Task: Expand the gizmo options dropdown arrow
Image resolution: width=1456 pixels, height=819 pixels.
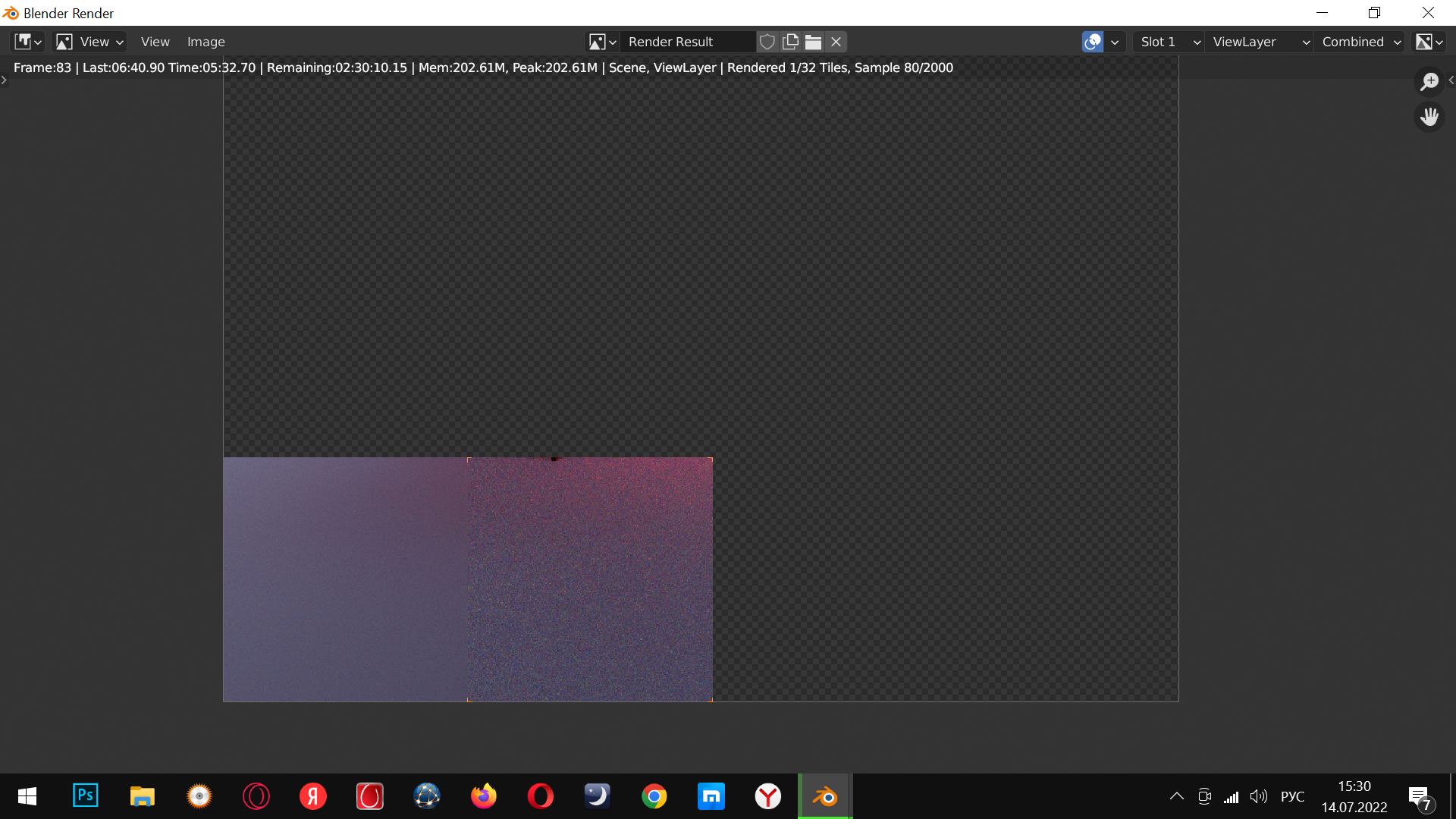Action: coord(1115,42)
